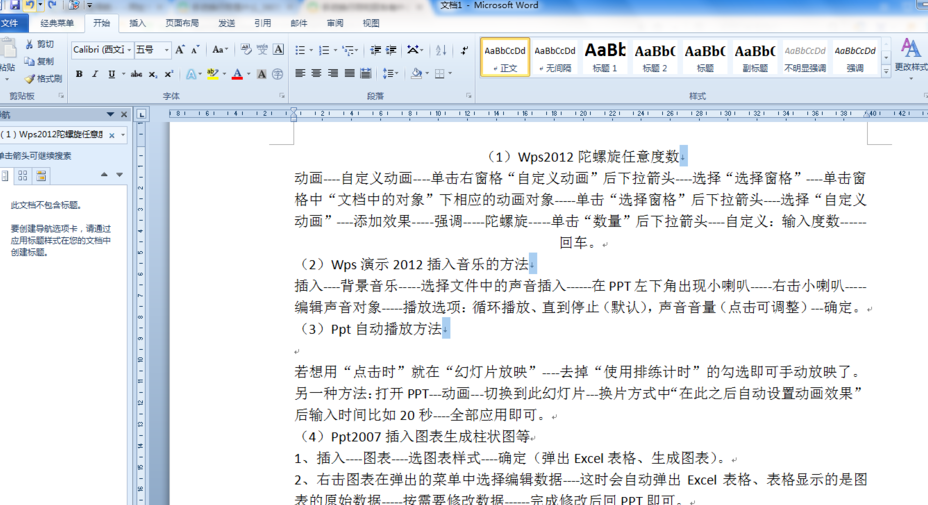The height and width of the screenshot is (505, 928).
Task: Click the Borders grid icon
Action: pyautogui.click(x=440, y=73)
